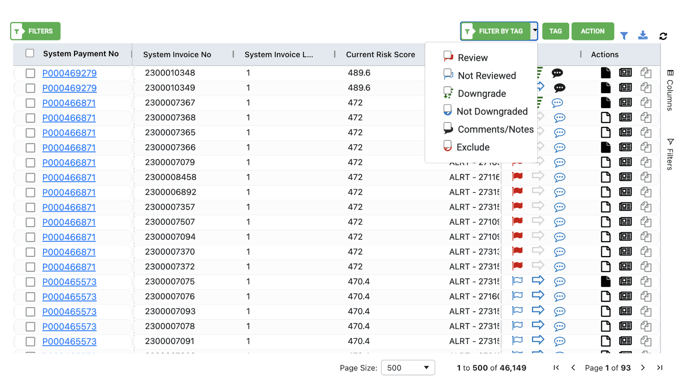Open the Columns side panel
The image size is (688, 381).
(x=670, y=90)
